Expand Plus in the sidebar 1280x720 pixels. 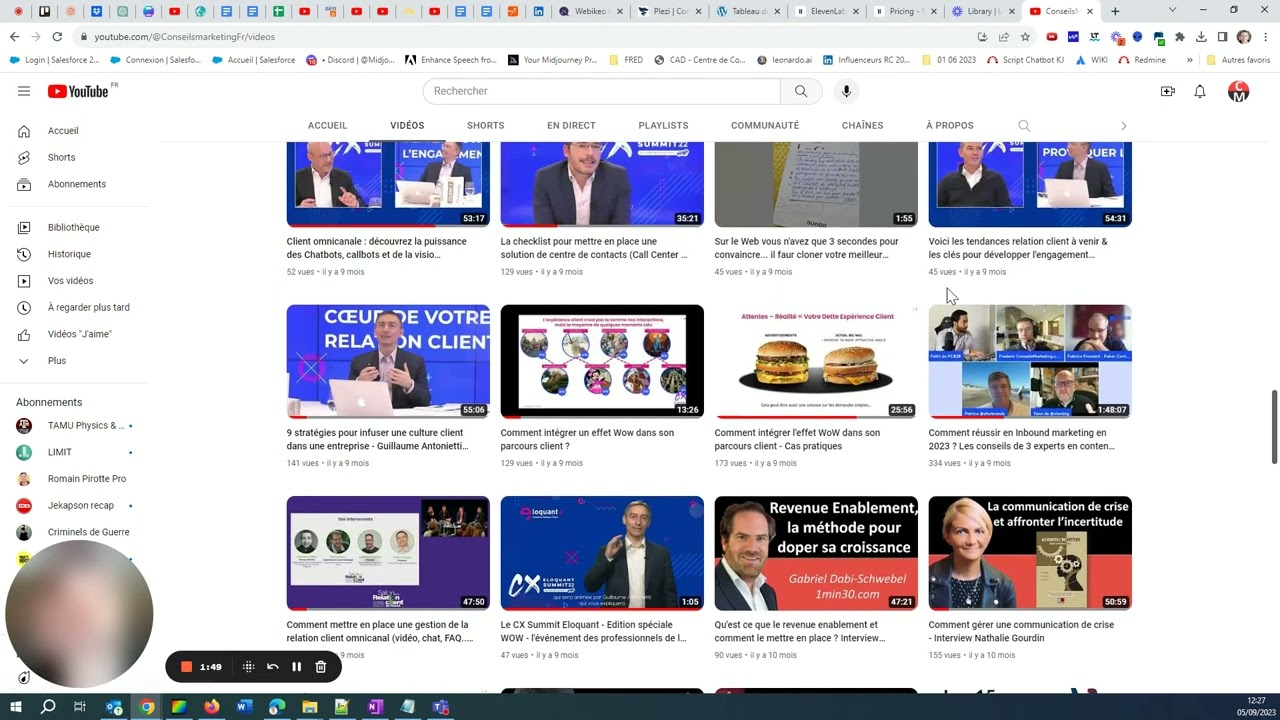(57, 361)
